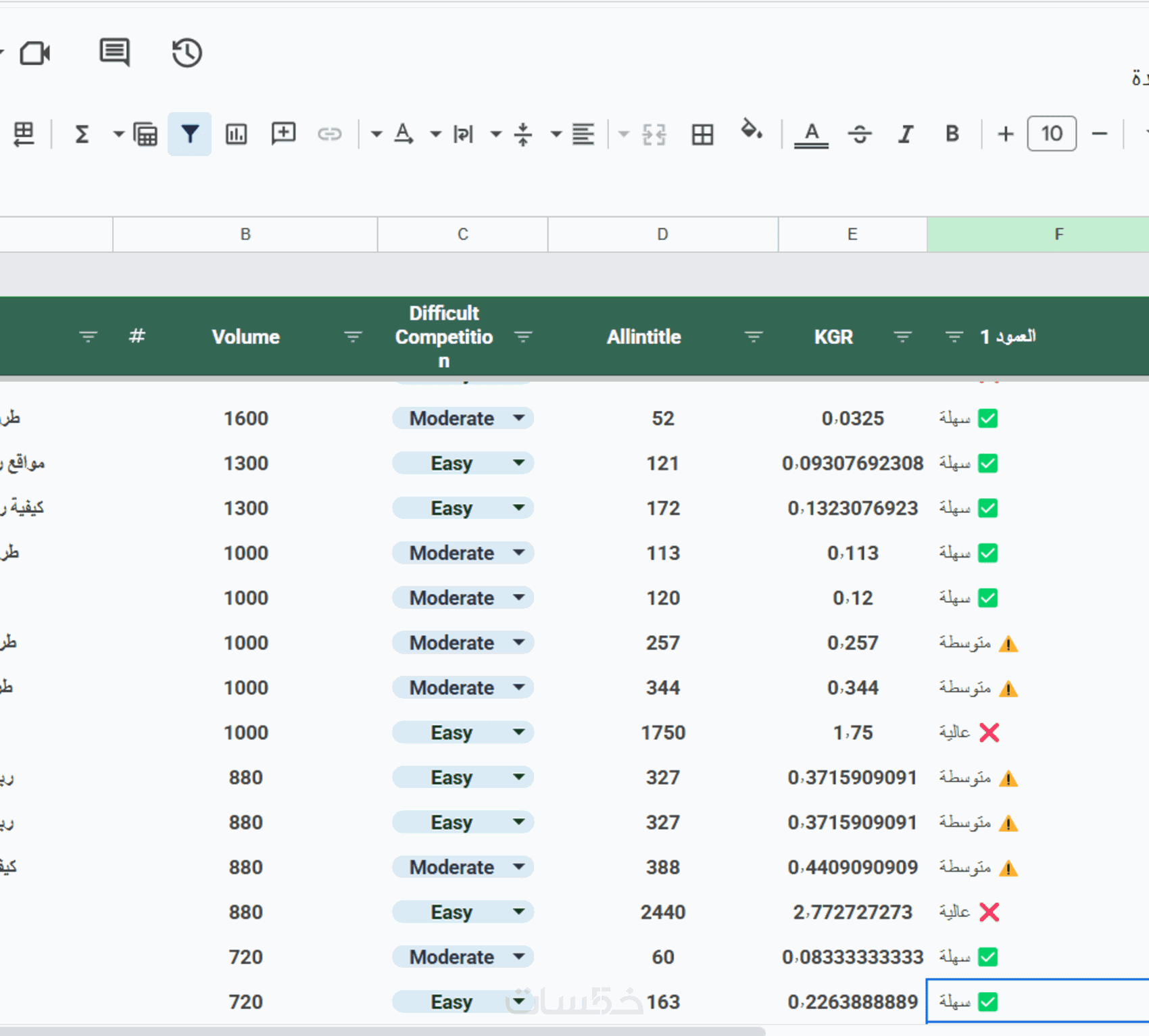
Task: Expand the KGR column filter
Action: point(902,337)
